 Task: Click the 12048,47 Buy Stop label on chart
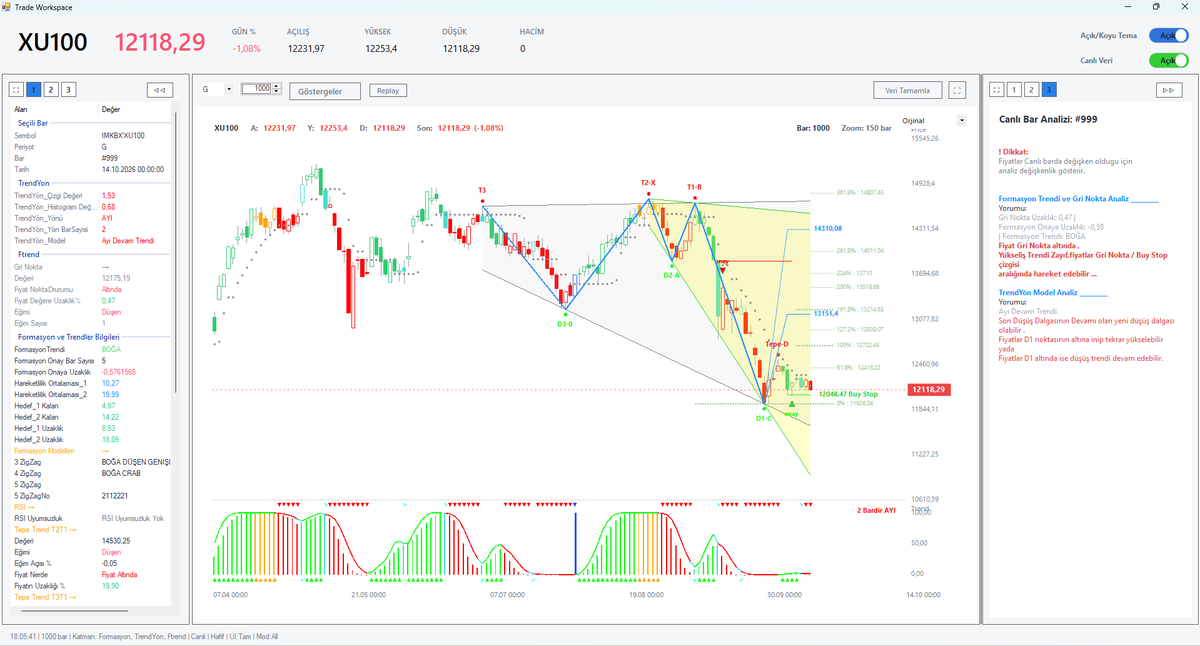coord(848,394)
